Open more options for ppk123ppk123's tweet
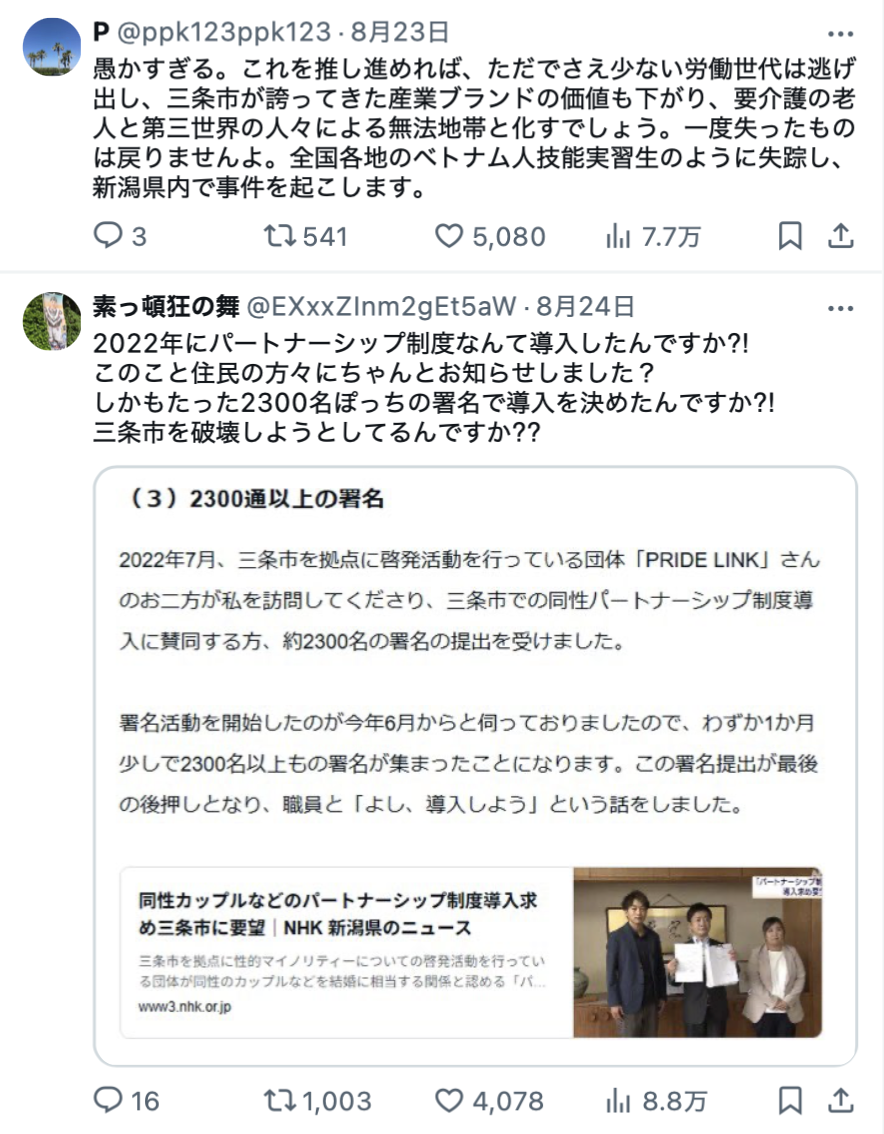884x1134 pixels. tap(841, 34)
